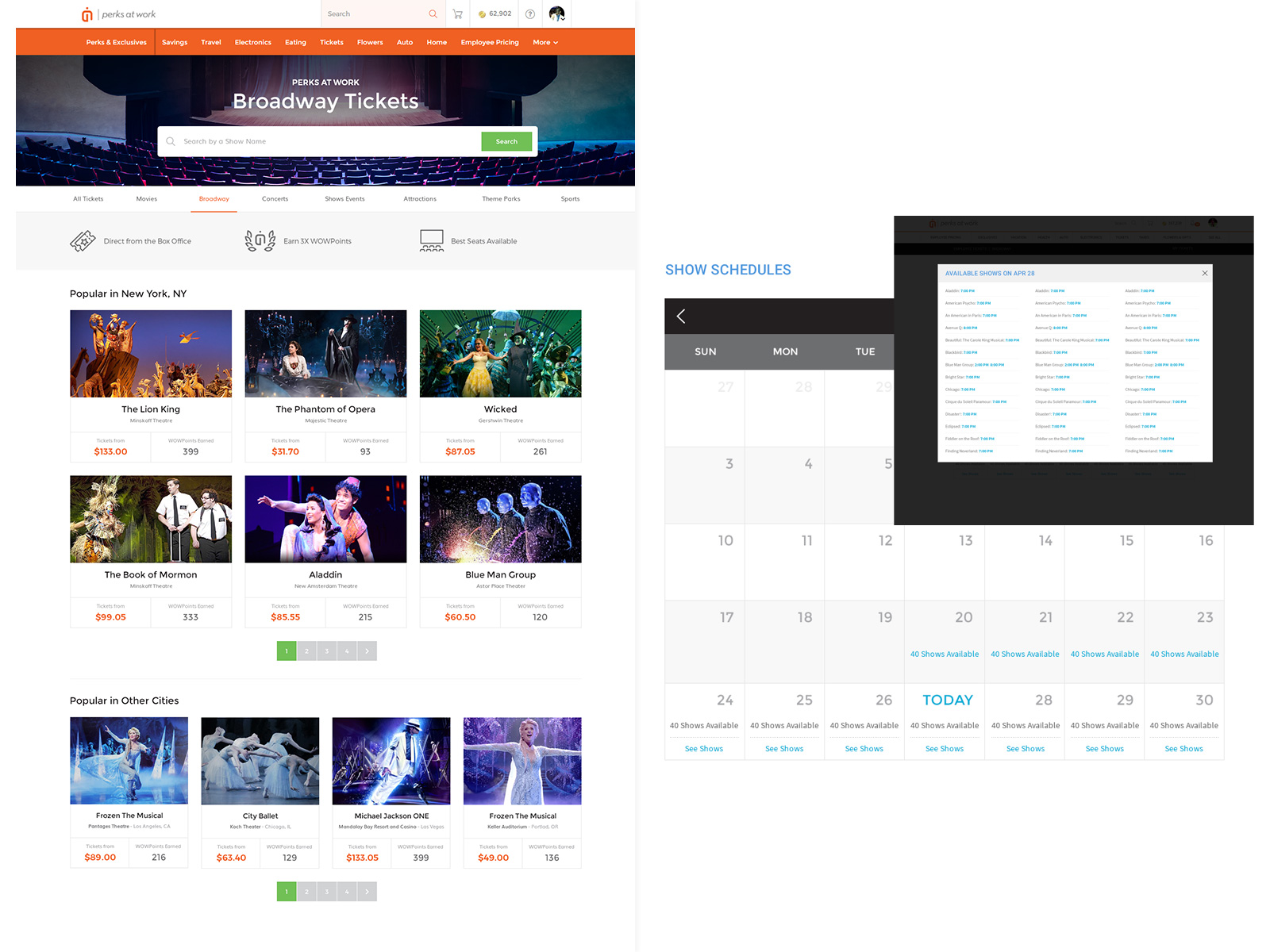Go to next page of Other Cities shows
The image size is (1270, 952).
367,892
